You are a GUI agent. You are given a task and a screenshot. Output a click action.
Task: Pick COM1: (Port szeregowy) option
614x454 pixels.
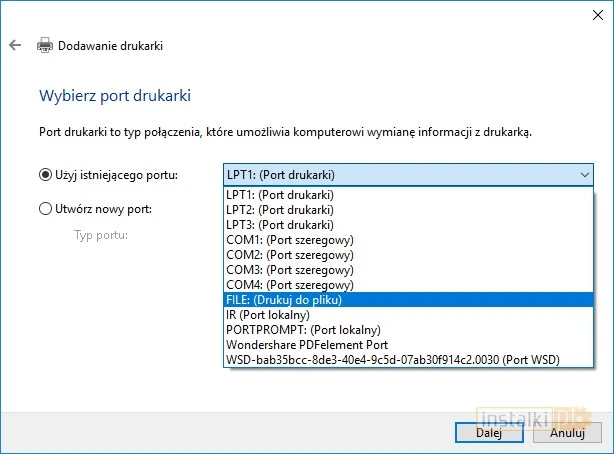[x=290, y=240]
